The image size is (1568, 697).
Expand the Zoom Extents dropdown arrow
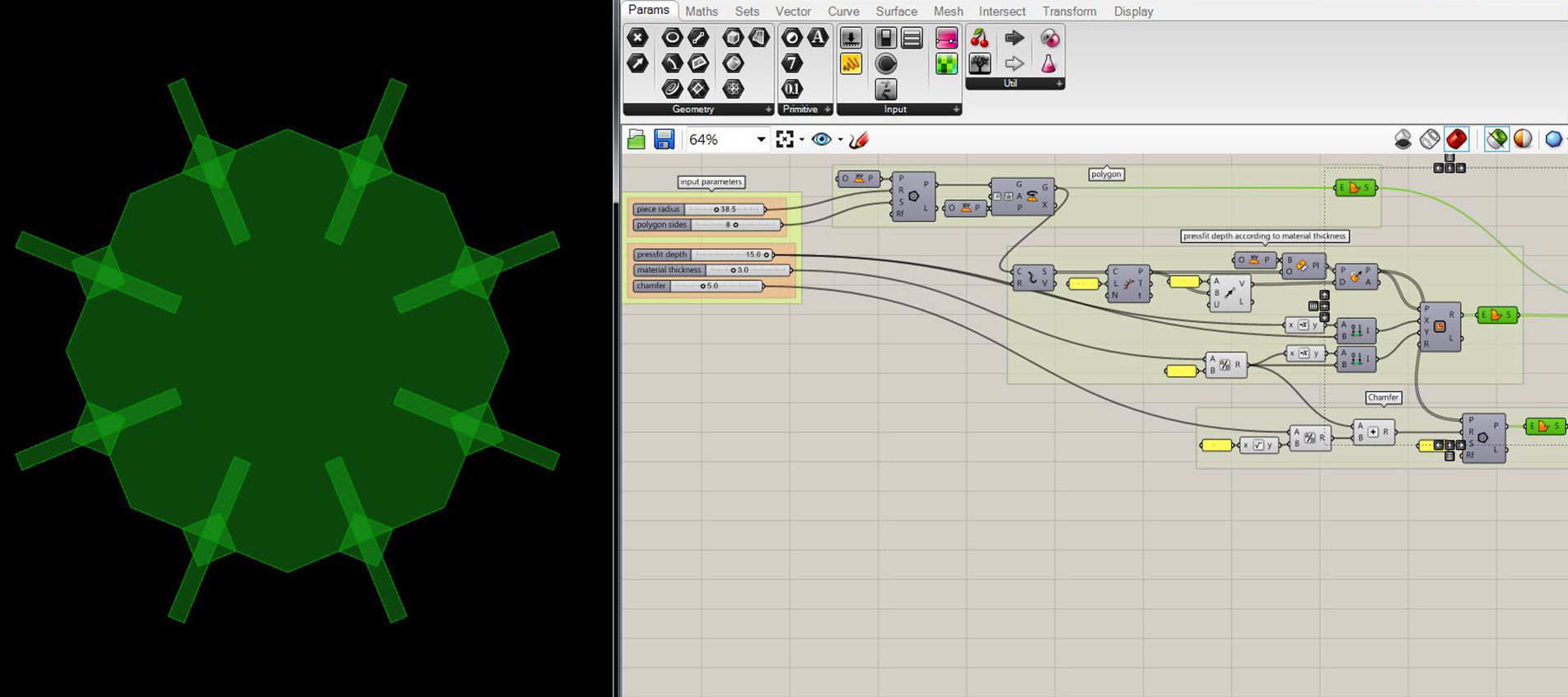[802, 140]
